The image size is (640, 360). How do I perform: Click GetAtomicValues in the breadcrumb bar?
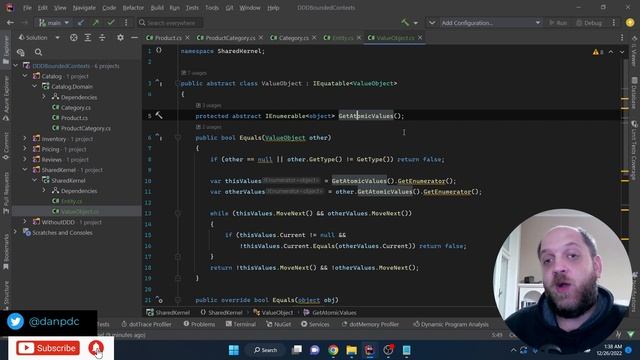[330, 313]
